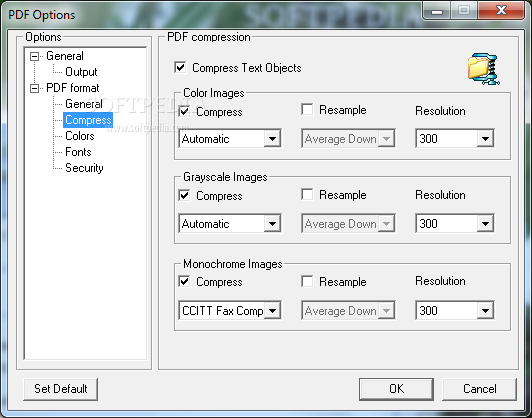Open Fonts options page

(x=78, y=152)
